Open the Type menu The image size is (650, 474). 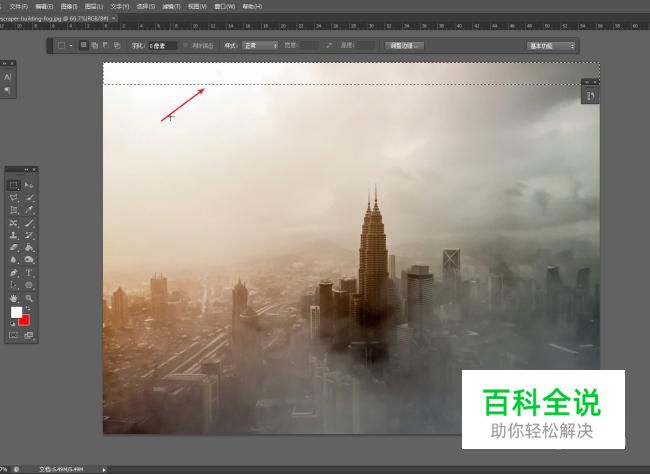click(x=119, y=6)
